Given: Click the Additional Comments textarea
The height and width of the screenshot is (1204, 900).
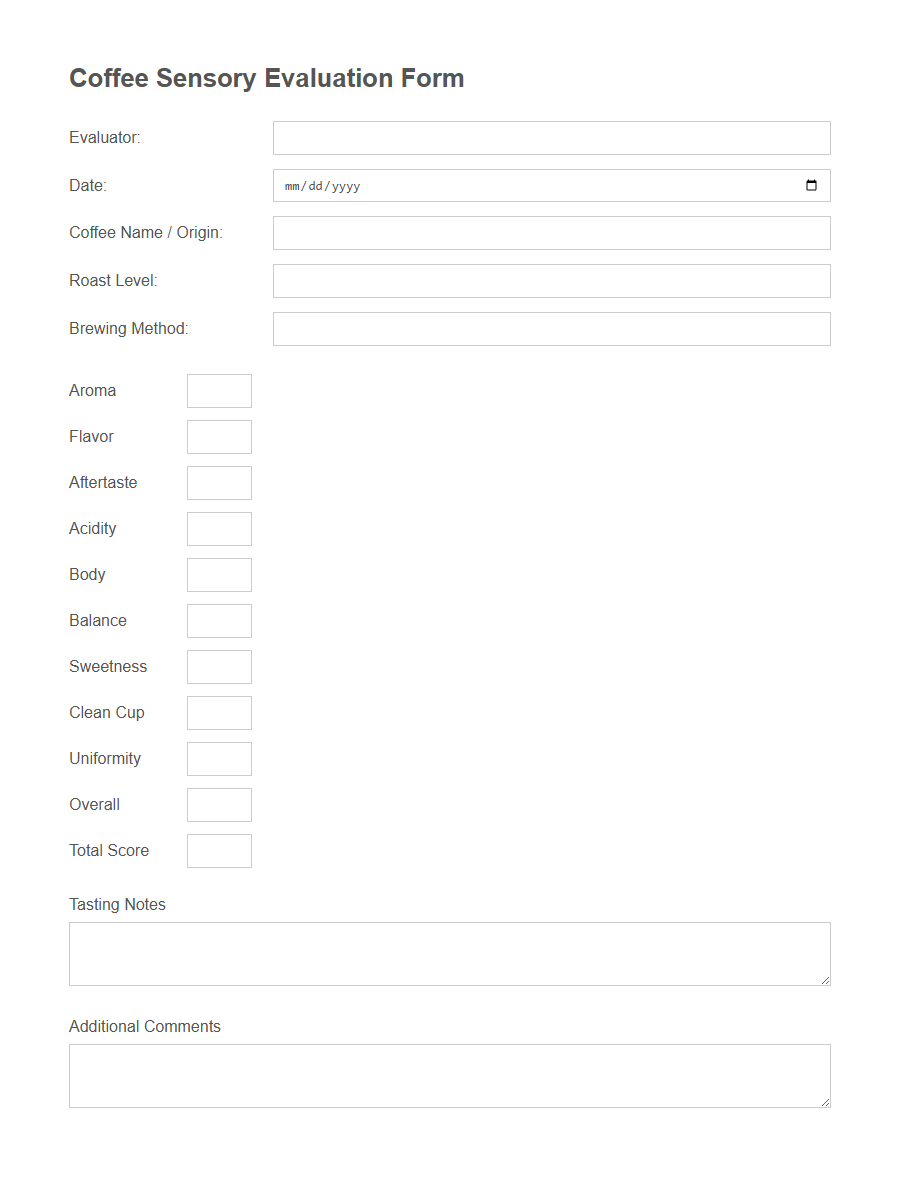Looking at the screenshot, I should click(449, 1074).
